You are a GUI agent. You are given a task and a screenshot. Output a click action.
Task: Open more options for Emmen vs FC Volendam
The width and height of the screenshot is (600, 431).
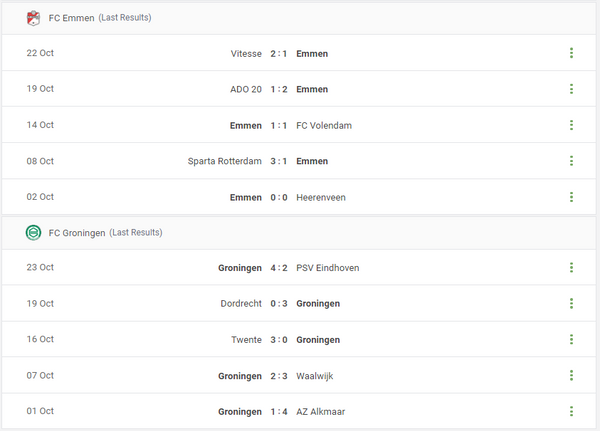[571, 125]
